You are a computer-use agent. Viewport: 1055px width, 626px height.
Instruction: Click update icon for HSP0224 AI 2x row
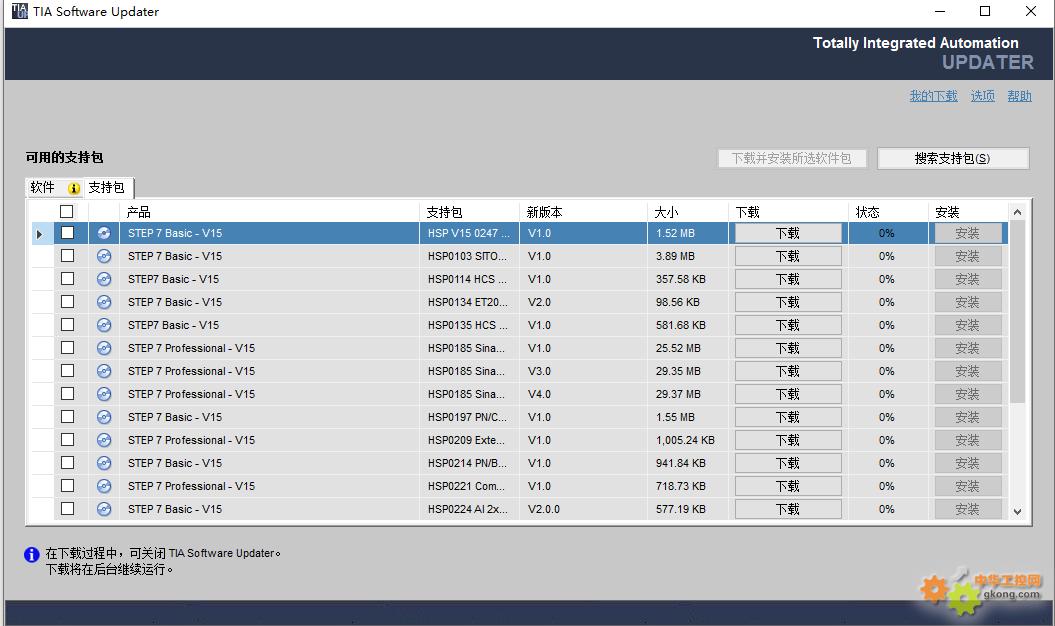click(x=104, y=509)
